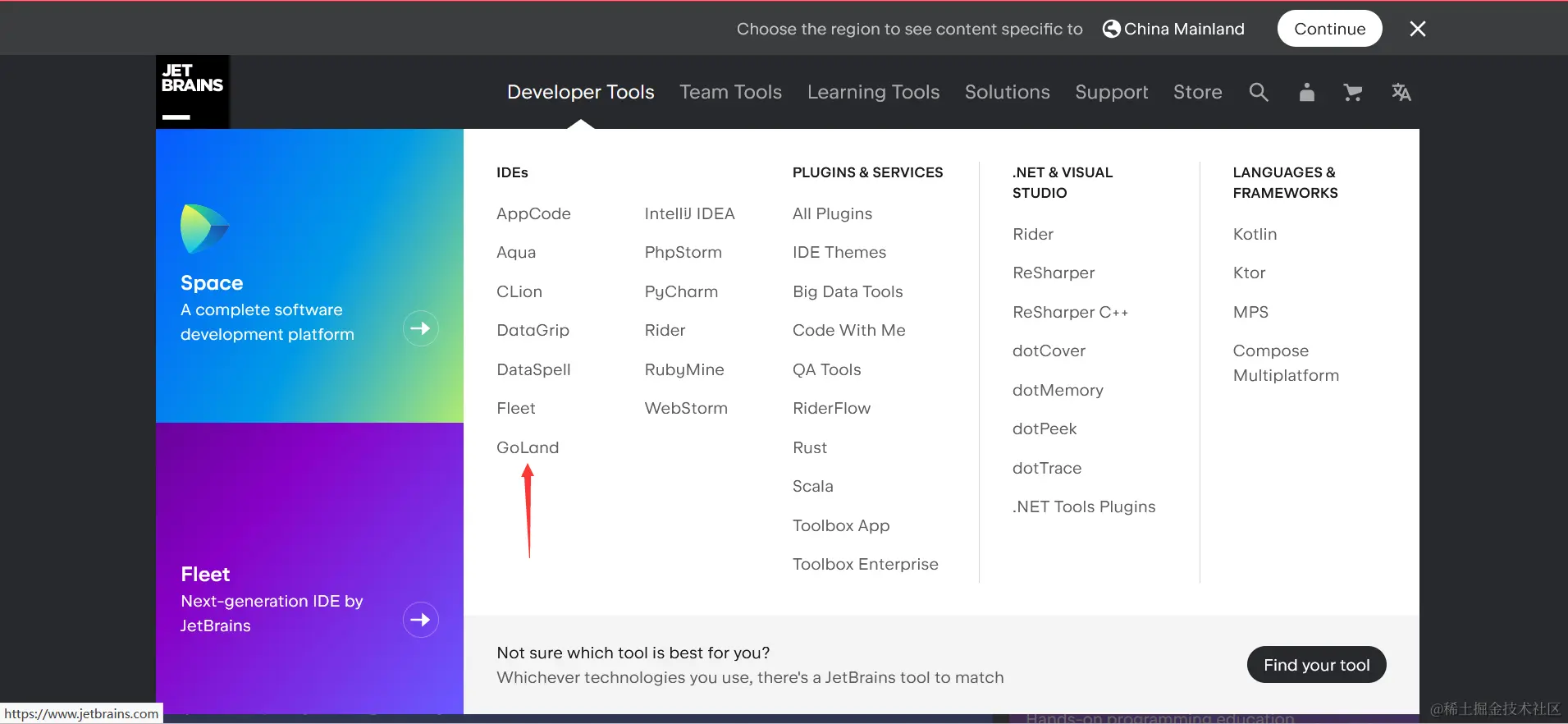Open the Rust plugin link
The width and height of the screenshot is (1568, 724).
[810, 447]
